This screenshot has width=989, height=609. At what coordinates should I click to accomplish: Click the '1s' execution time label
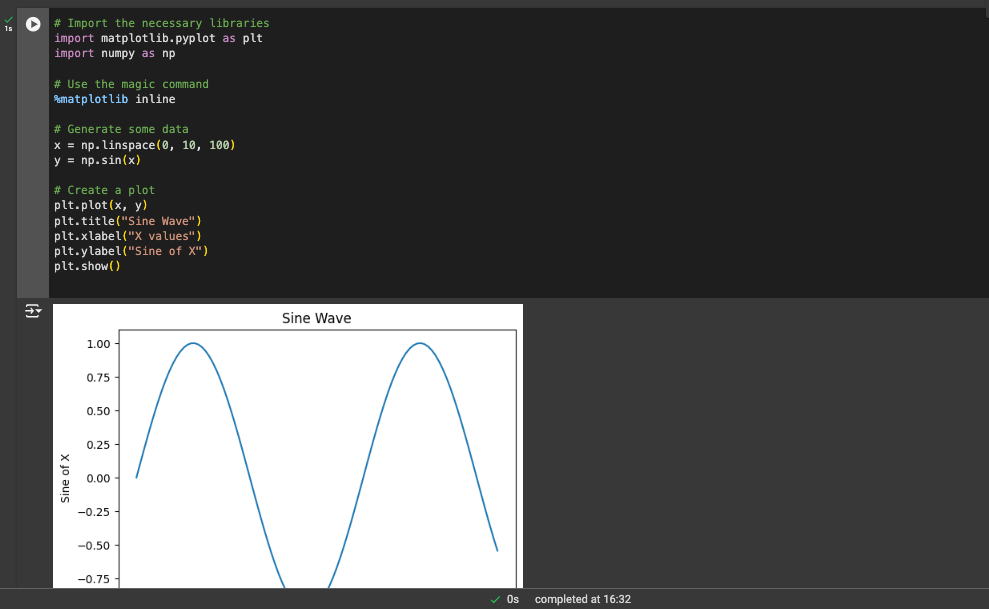click(x=9, y=29)
